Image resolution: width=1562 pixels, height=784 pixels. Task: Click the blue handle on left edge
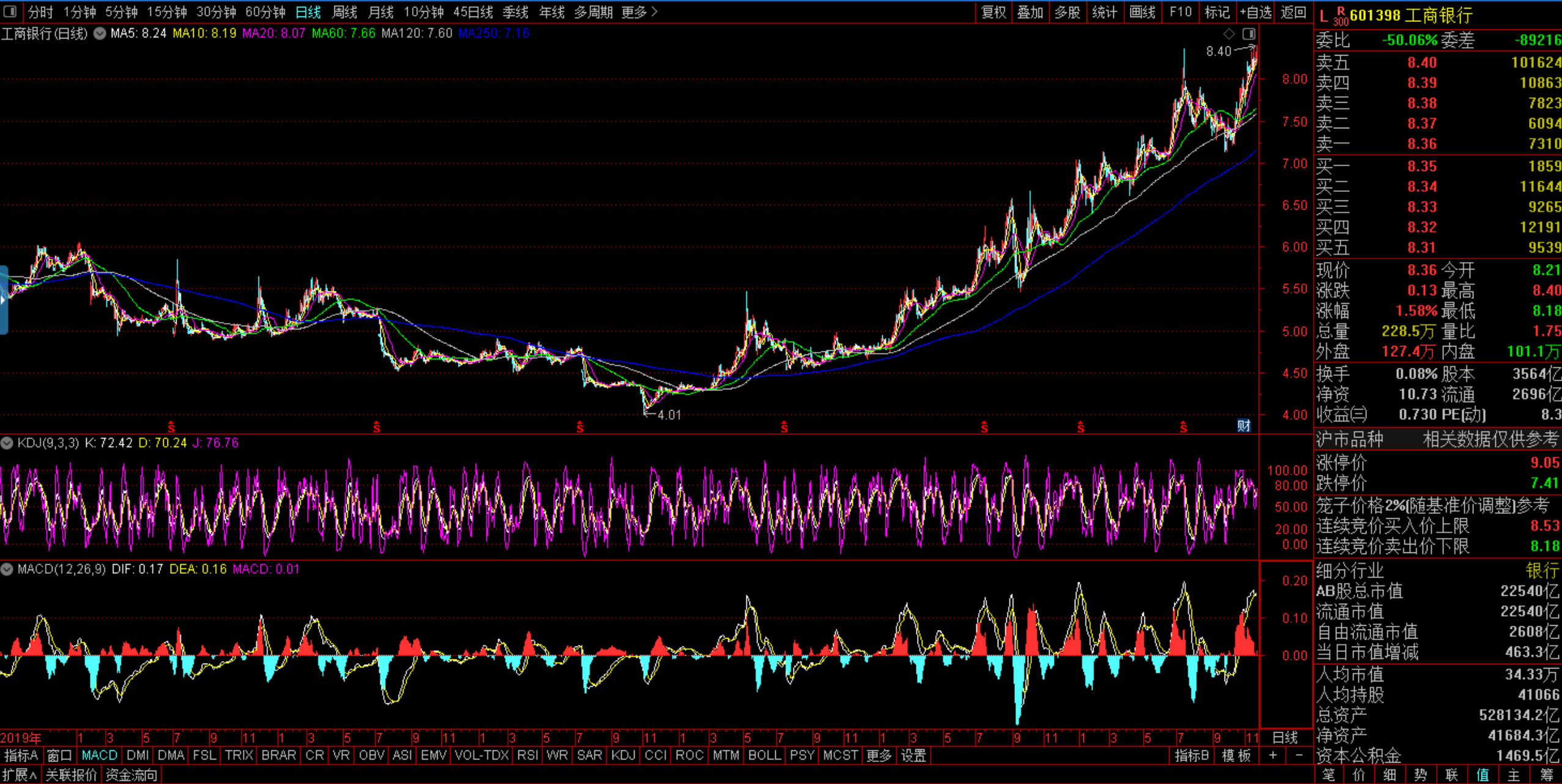(4, 299)
